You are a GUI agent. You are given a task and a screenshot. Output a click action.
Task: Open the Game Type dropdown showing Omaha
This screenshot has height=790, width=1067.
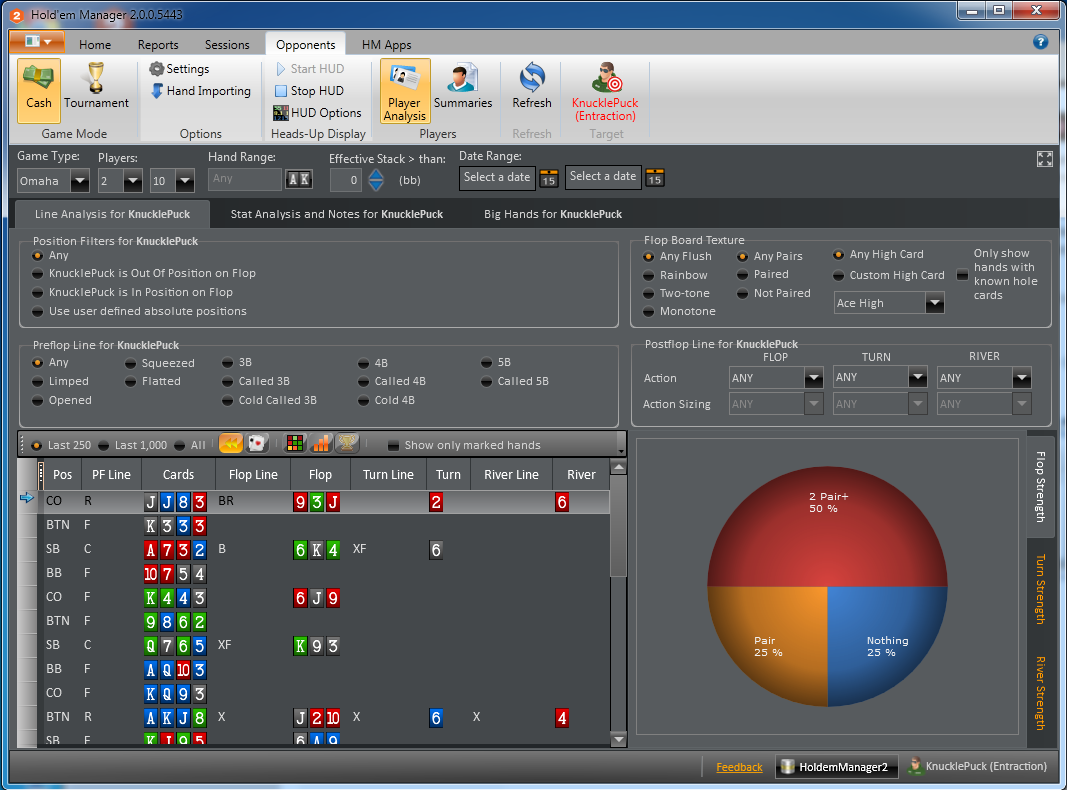(x=80, y=181)
